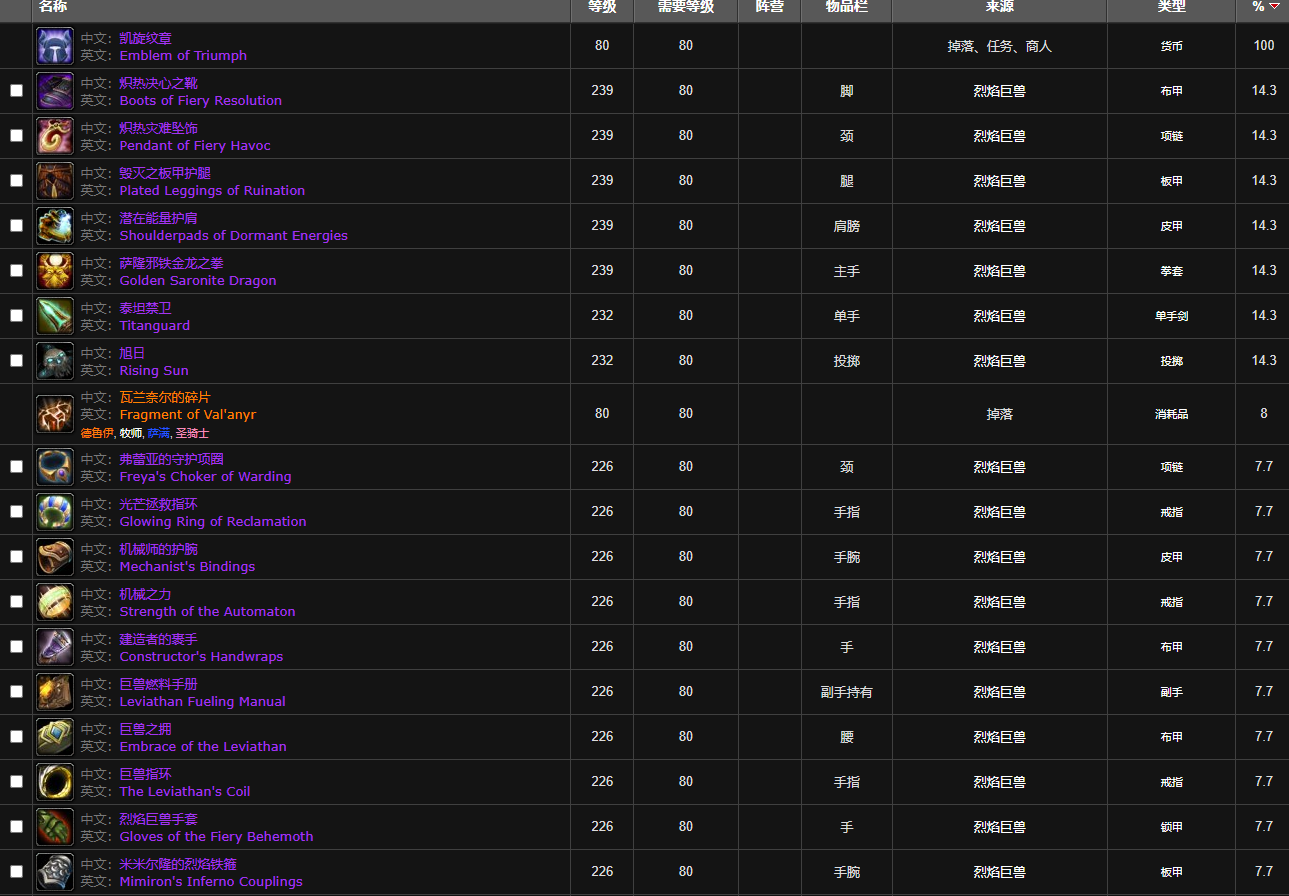Click 消耗品 type in Fragment of Val'anyr row

coord(1171,414)
